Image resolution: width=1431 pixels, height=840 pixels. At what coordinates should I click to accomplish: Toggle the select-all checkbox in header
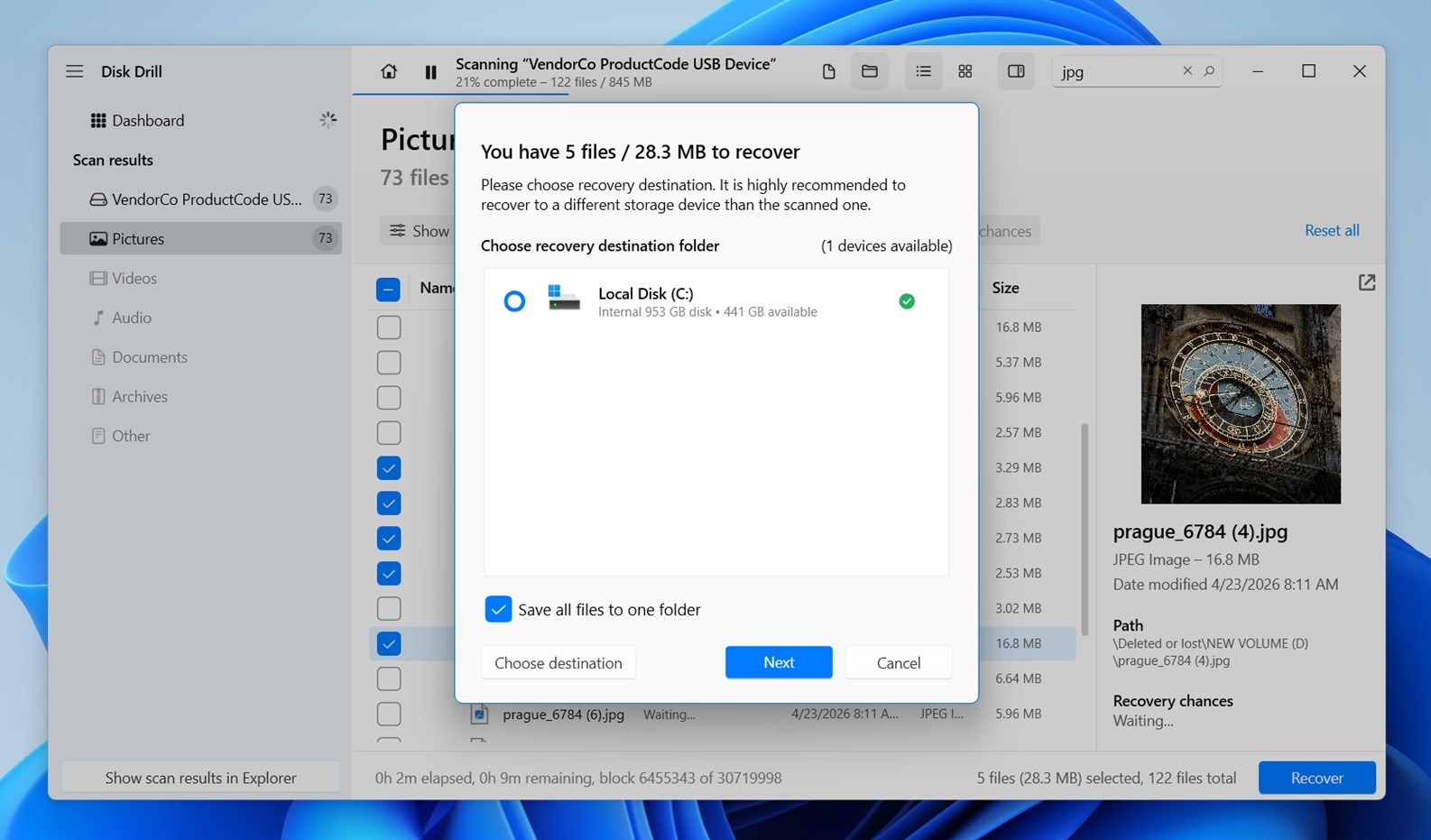388,289
